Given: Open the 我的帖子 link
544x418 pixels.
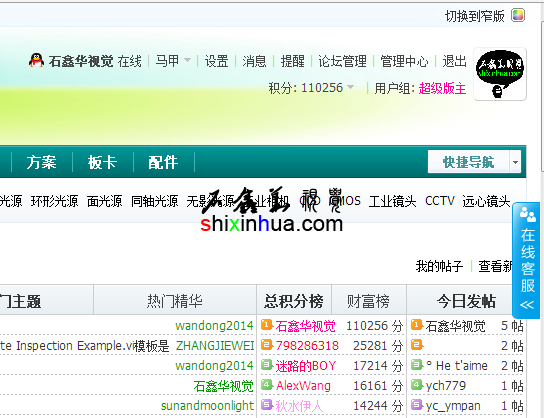Looking at the screenshot, I should tap(439, 266).
